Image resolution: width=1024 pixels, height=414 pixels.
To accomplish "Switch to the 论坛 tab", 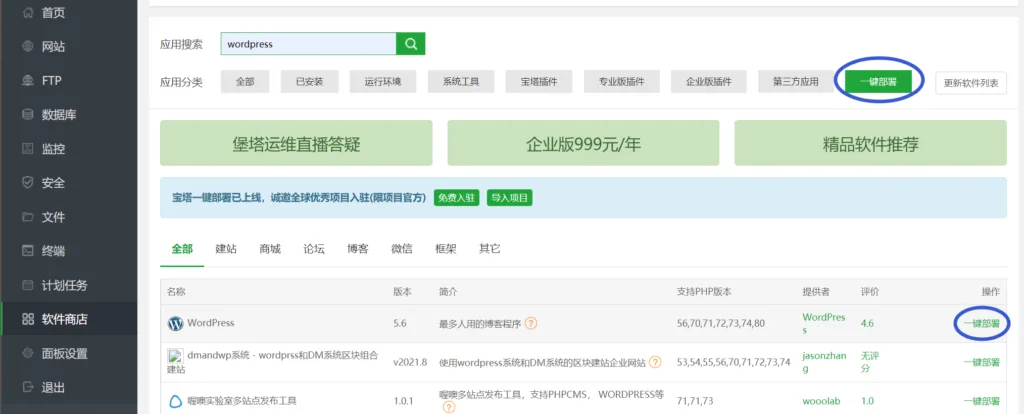I will pyautogui.click(x=314, y=249).
